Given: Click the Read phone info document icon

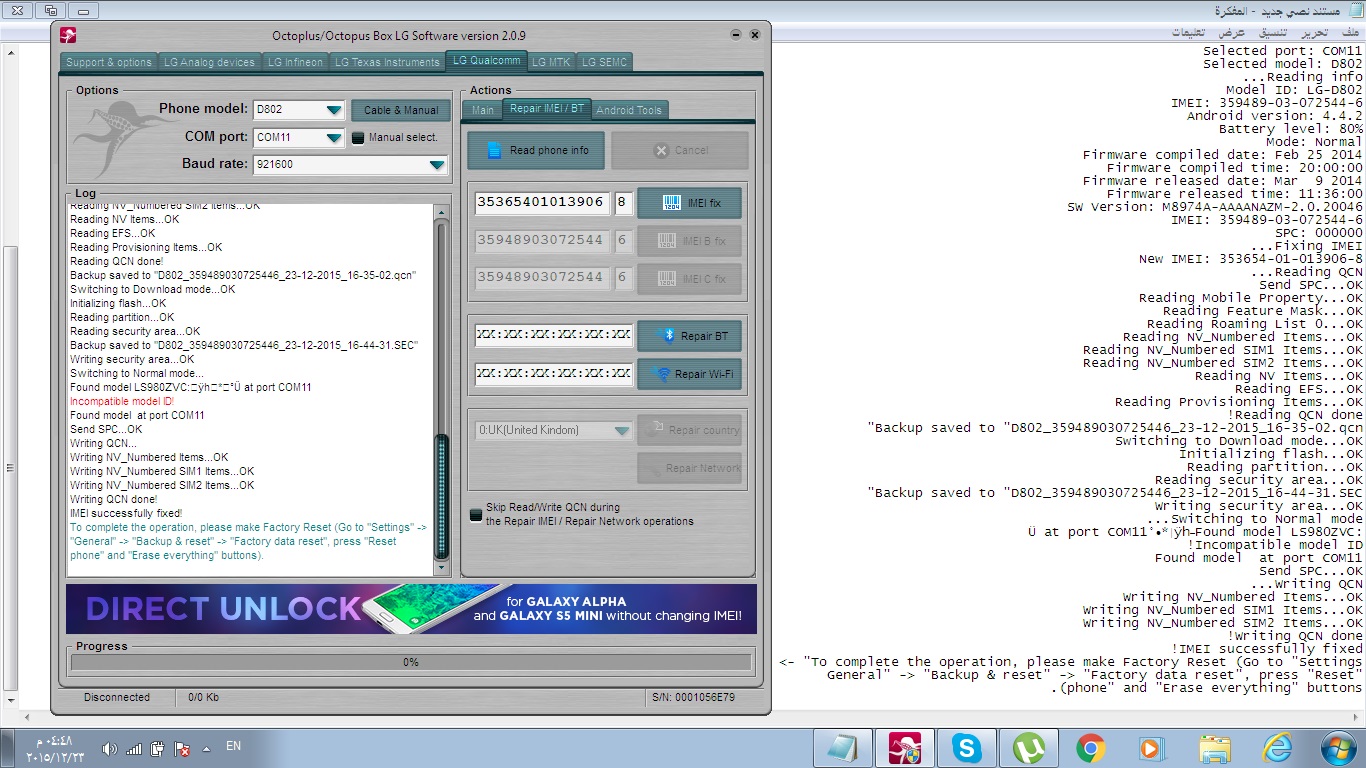Looking at the screenshot, I should pos(493,150).
